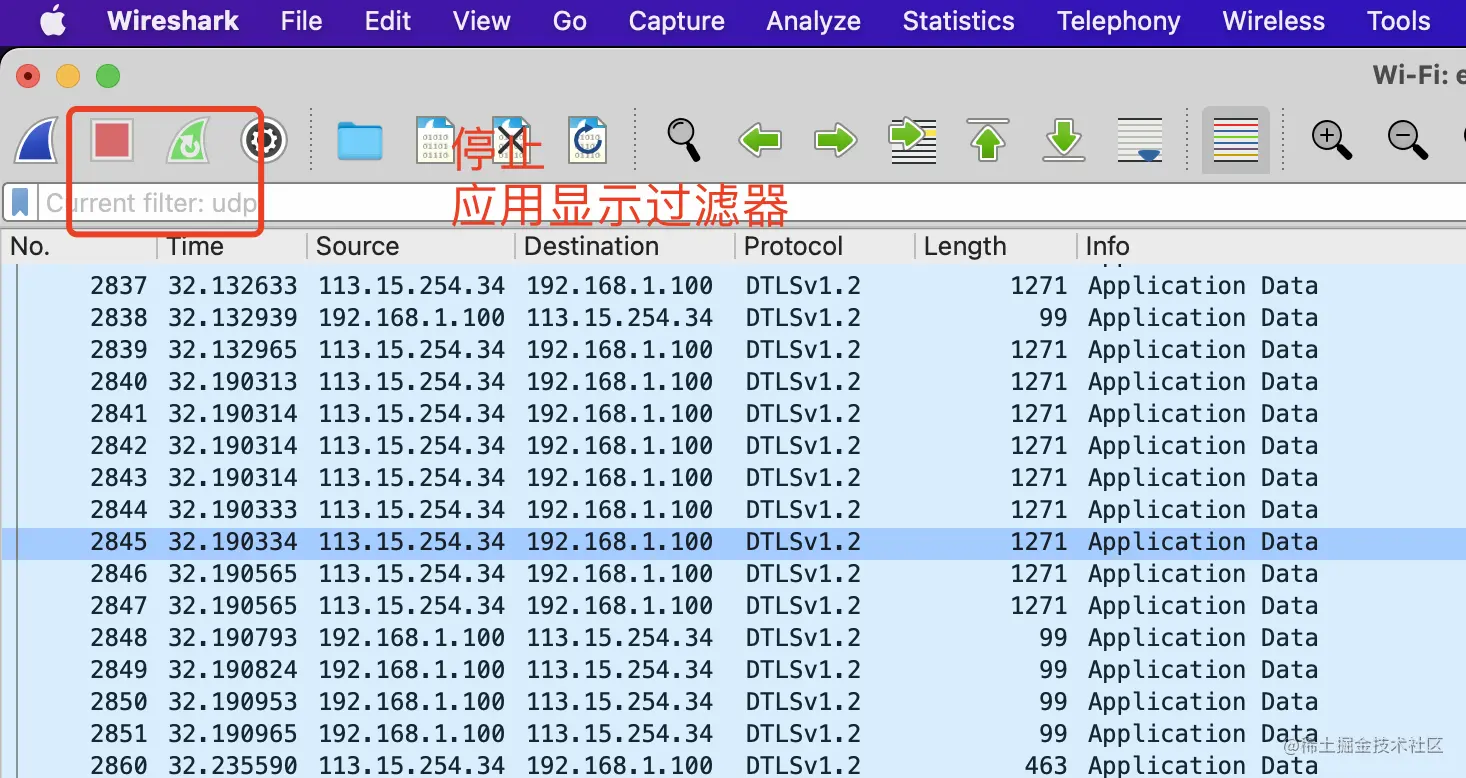The width and height of the screenshot is (1466, 778).
Task: Sort by the Info column header
Action: [x=1271, y=246]
